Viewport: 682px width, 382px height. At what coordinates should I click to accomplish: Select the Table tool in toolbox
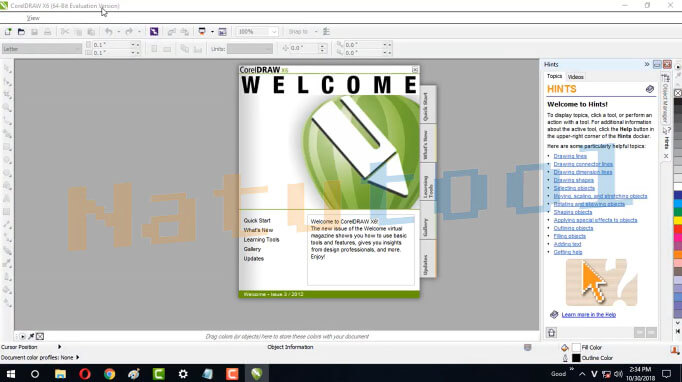coord(7,212)
